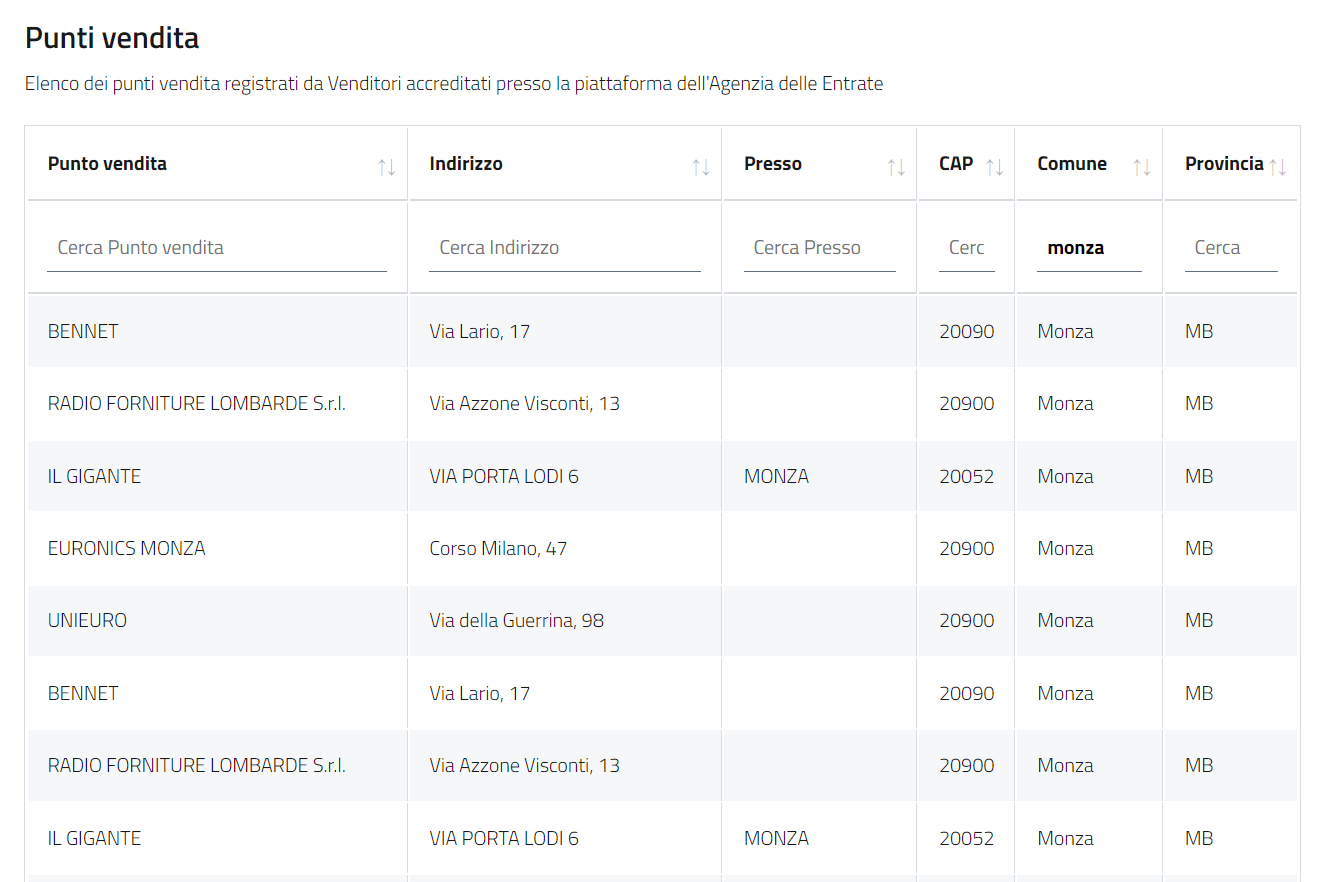Click the Comune sort arrows icon
1323x882 pixels.
pos(1141,167)
